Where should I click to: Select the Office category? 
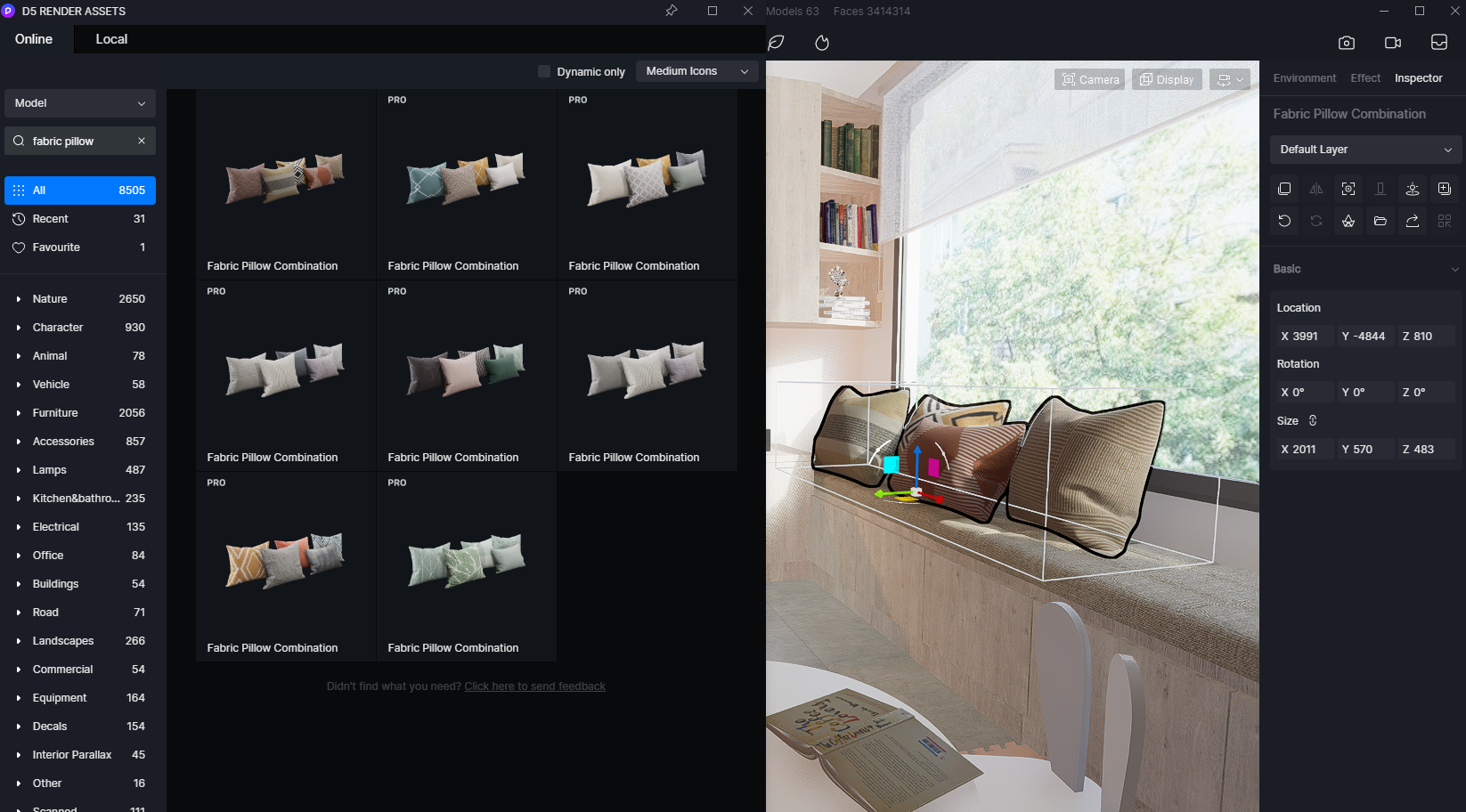click(x=80, y=556)
